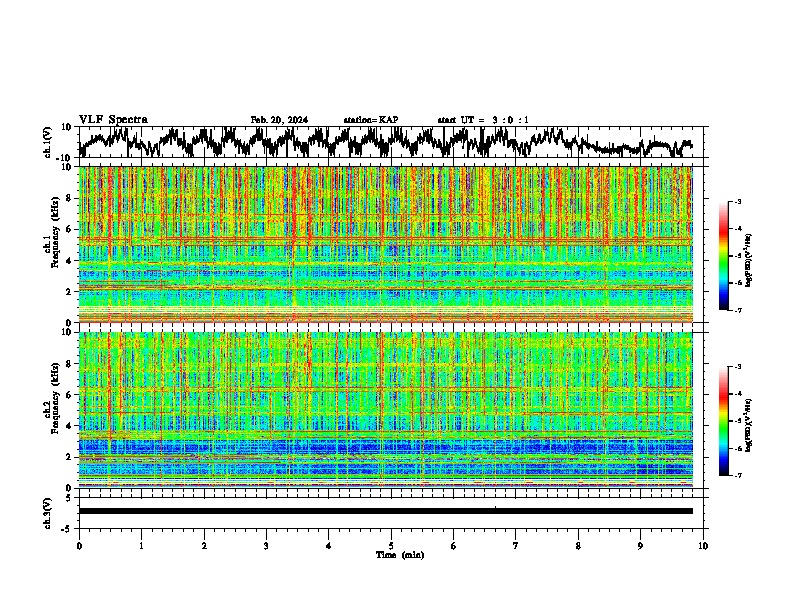Click the "ch.3(V)" axis label
This screenshot has height=612, width=792.
(x=48, y=513)
